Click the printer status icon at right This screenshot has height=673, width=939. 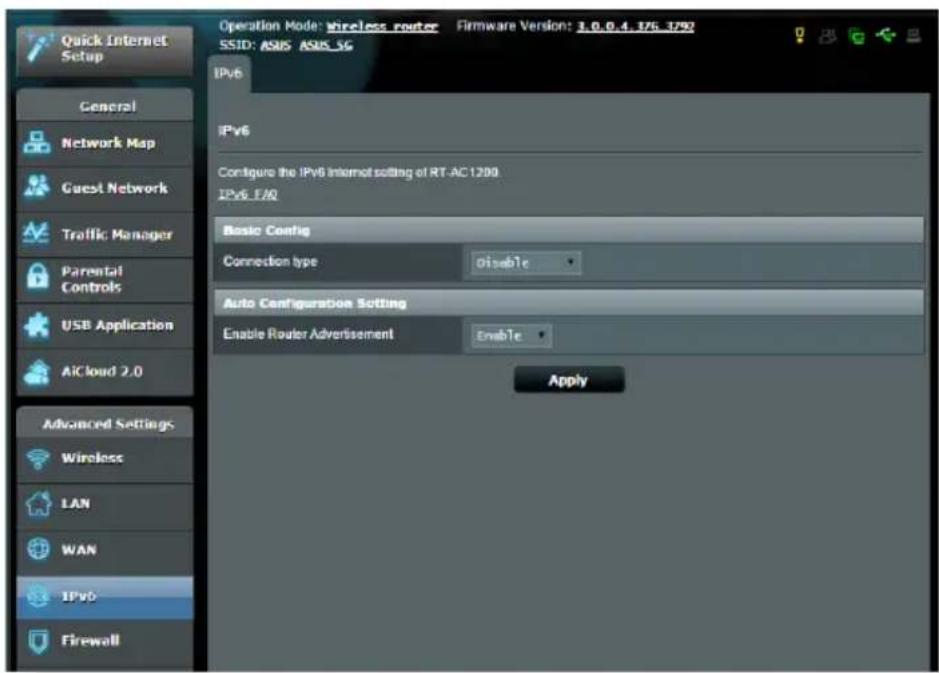tap(913, 37)
